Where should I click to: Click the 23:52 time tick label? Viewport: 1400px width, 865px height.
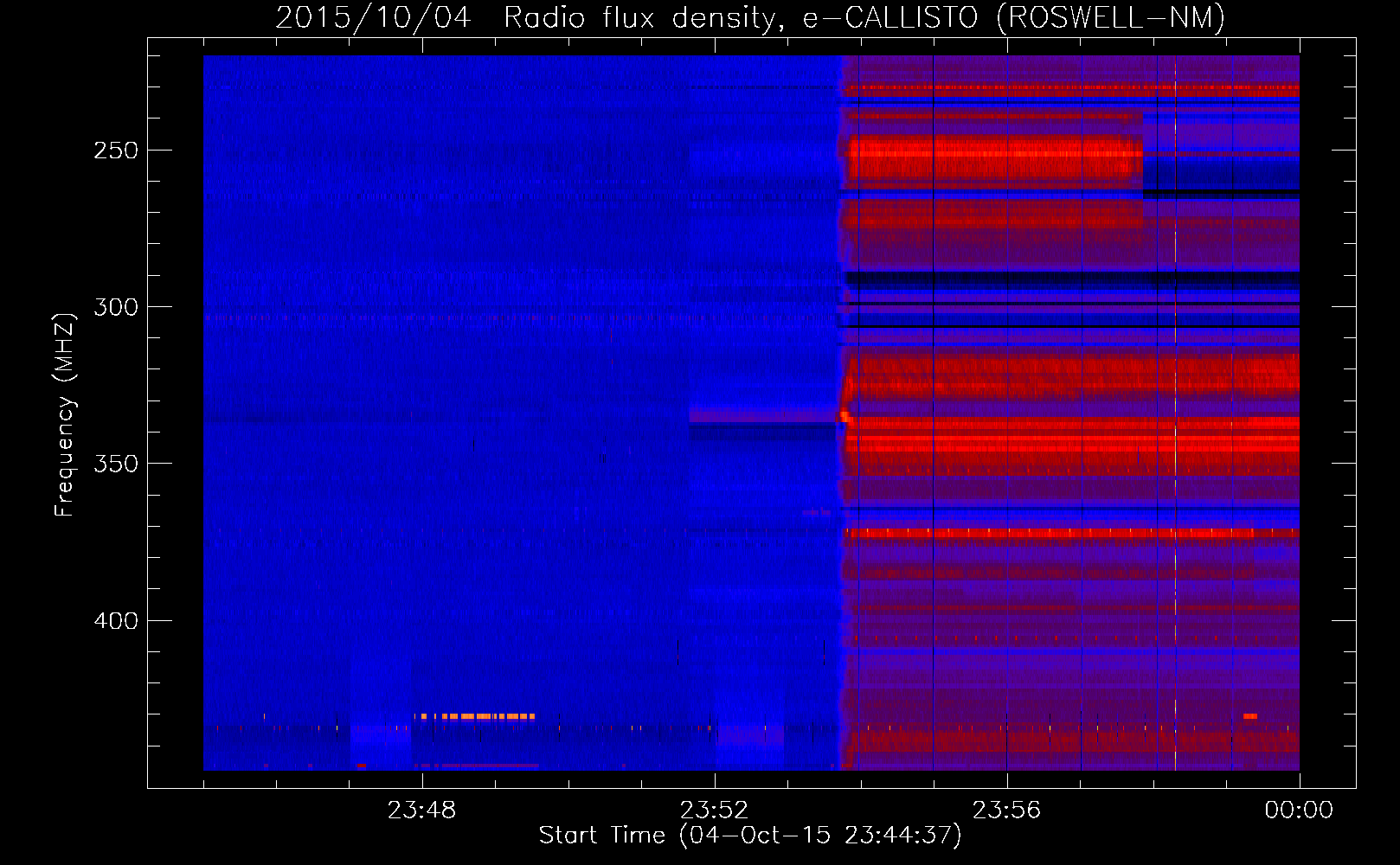(x=714, y=811)
